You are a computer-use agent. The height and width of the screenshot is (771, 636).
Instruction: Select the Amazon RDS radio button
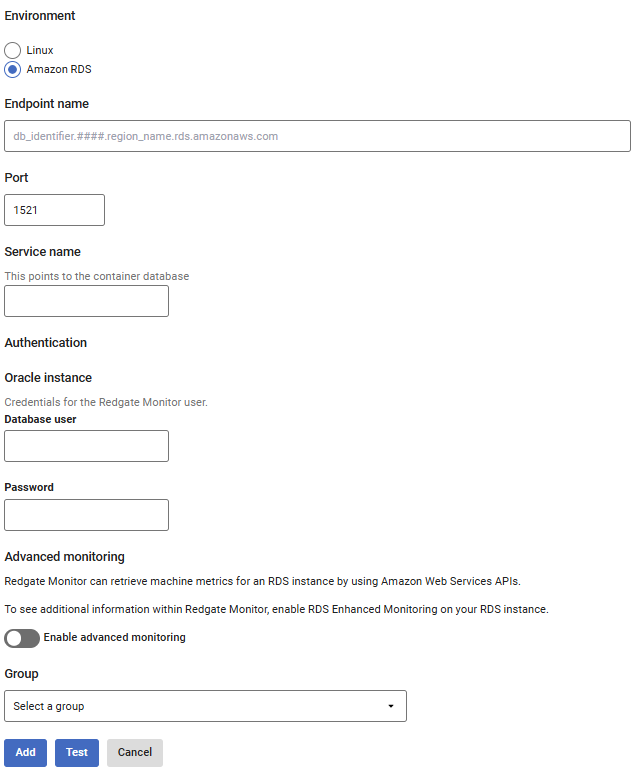[x=13, y=70]
